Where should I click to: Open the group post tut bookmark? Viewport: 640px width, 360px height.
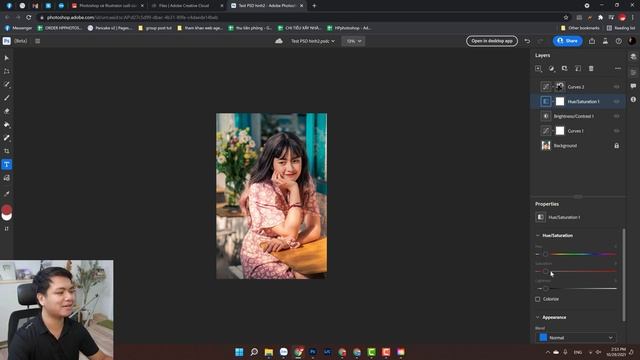[155, 28]
